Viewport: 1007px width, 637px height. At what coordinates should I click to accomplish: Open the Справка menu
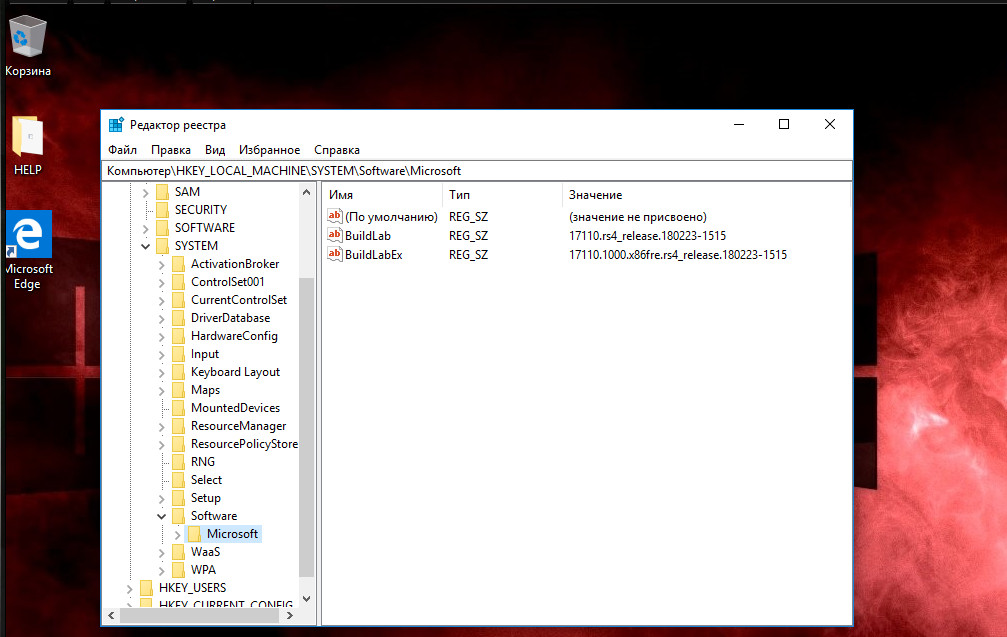click(337, 150)
